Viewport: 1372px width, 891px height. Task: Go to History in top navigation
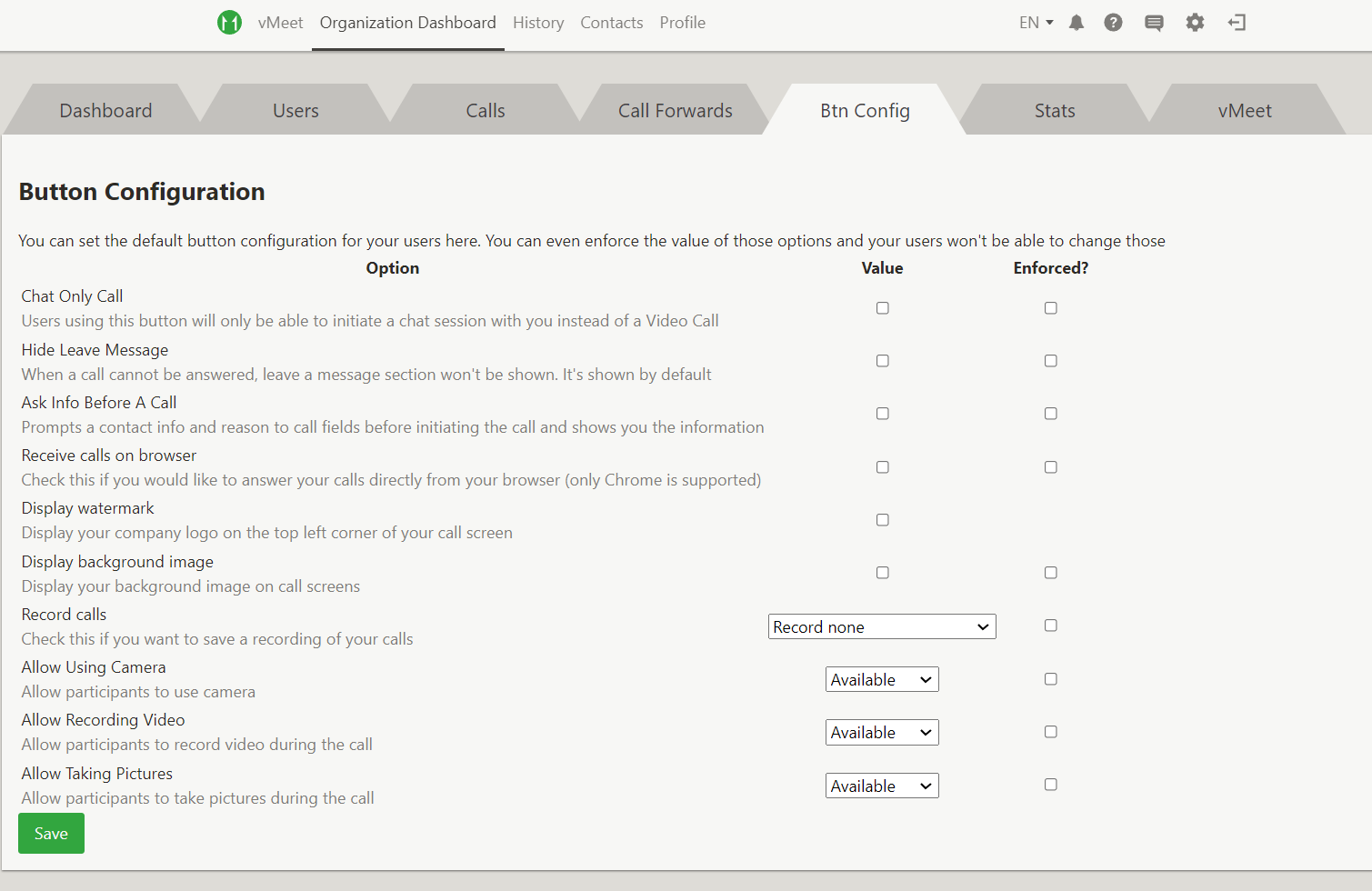[538, 23]
